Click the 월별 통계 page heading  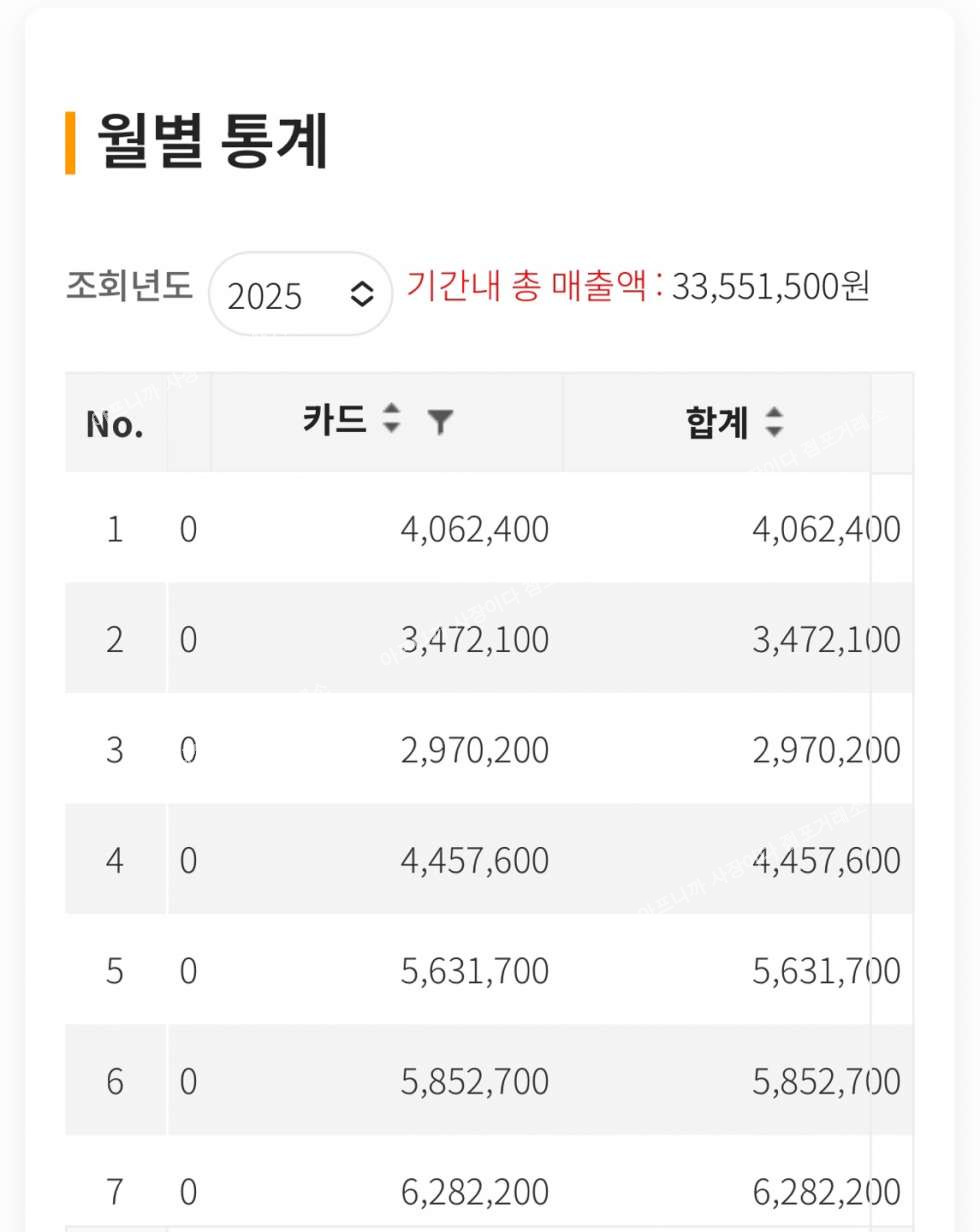click(x=212, y=142)
